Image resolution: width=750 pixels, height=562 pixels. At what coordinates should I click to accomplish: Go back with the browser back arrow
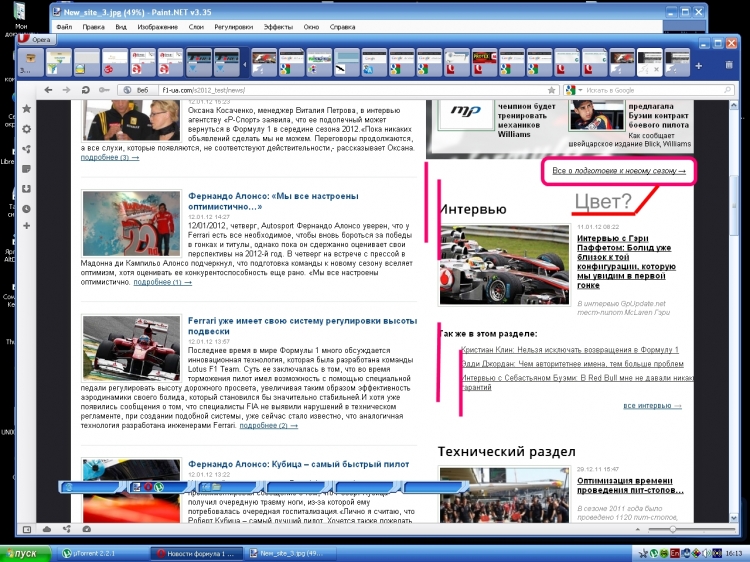point(48,90)
